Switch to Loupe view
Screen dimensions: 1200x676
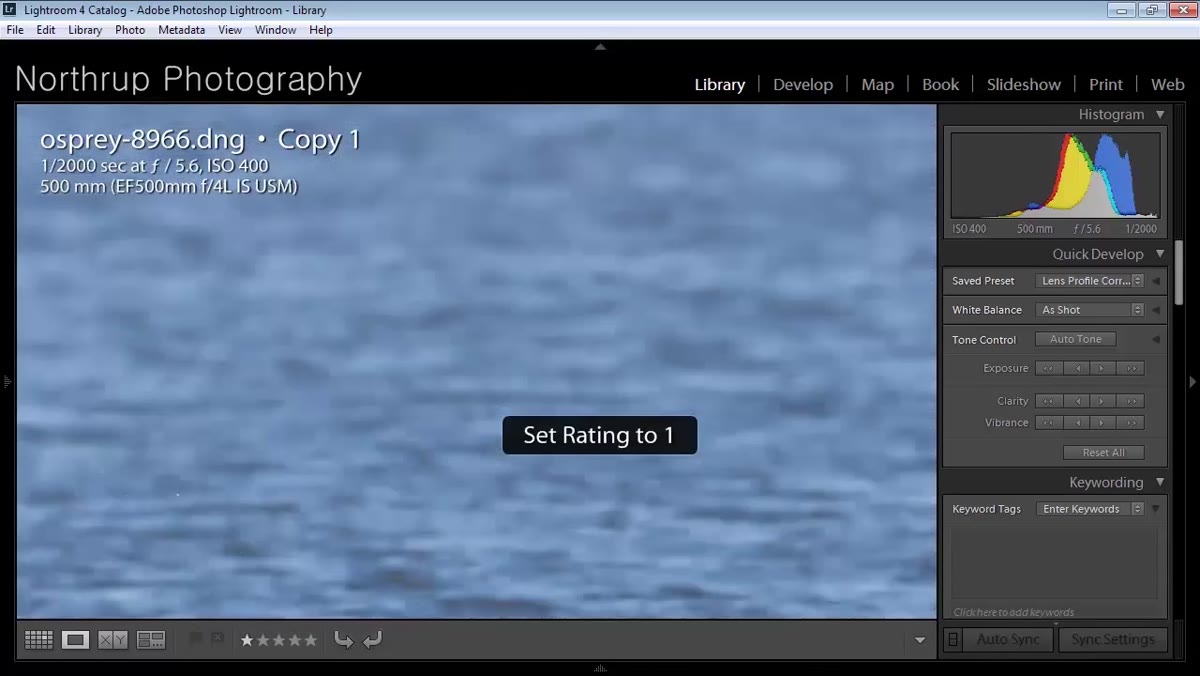coord(75,640)
